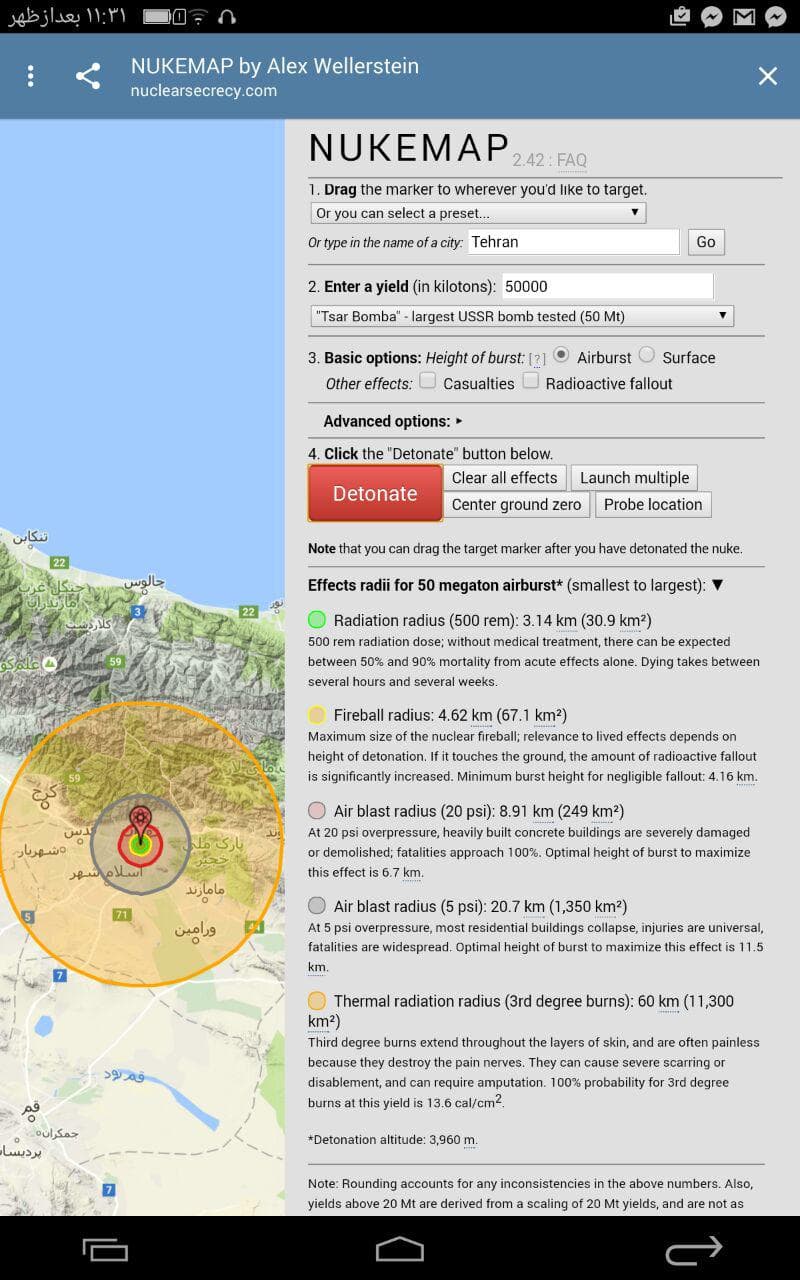The height and width of the screenshot is (1280, 800).
Task: Tap the share icon in header
Action: (88, 76)
